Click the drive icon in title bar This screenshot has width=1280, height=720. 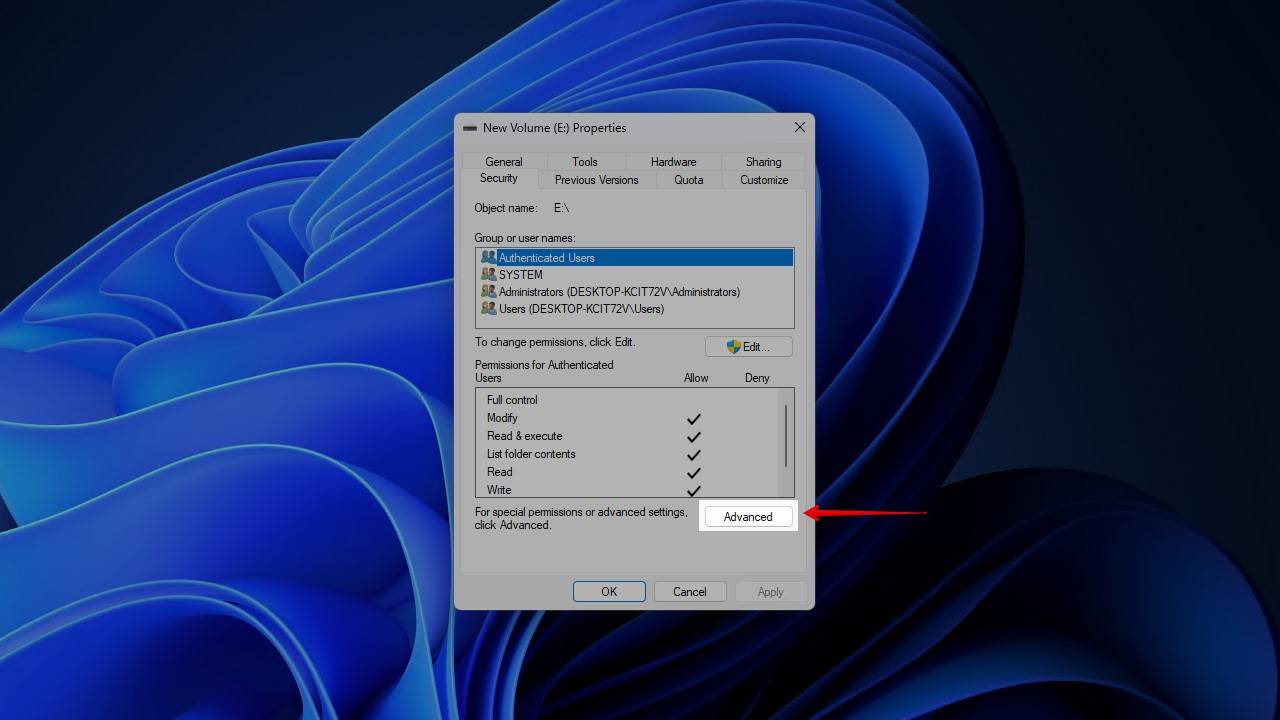470,128
